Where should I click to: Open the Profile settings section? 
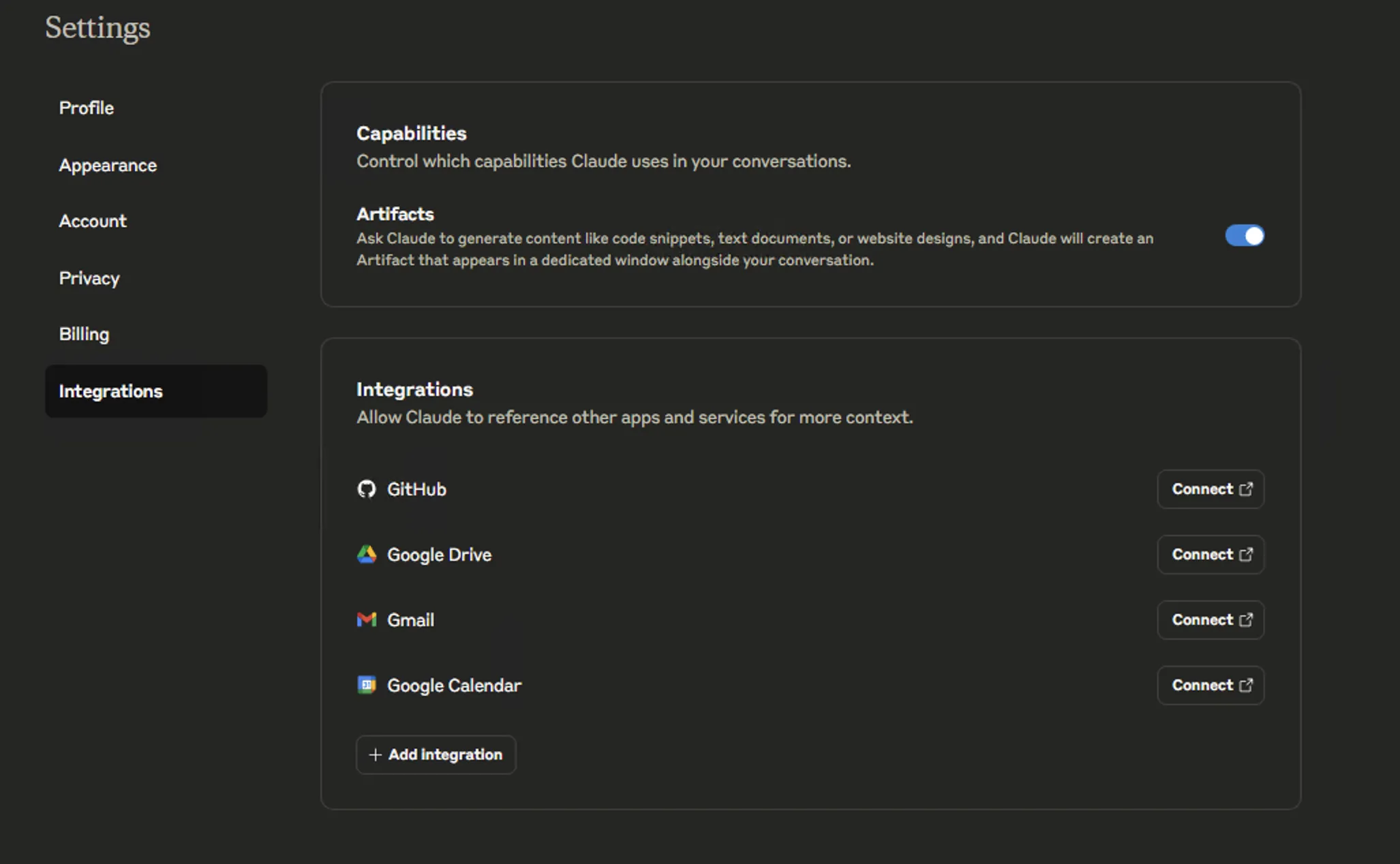[x=156, y=108]
